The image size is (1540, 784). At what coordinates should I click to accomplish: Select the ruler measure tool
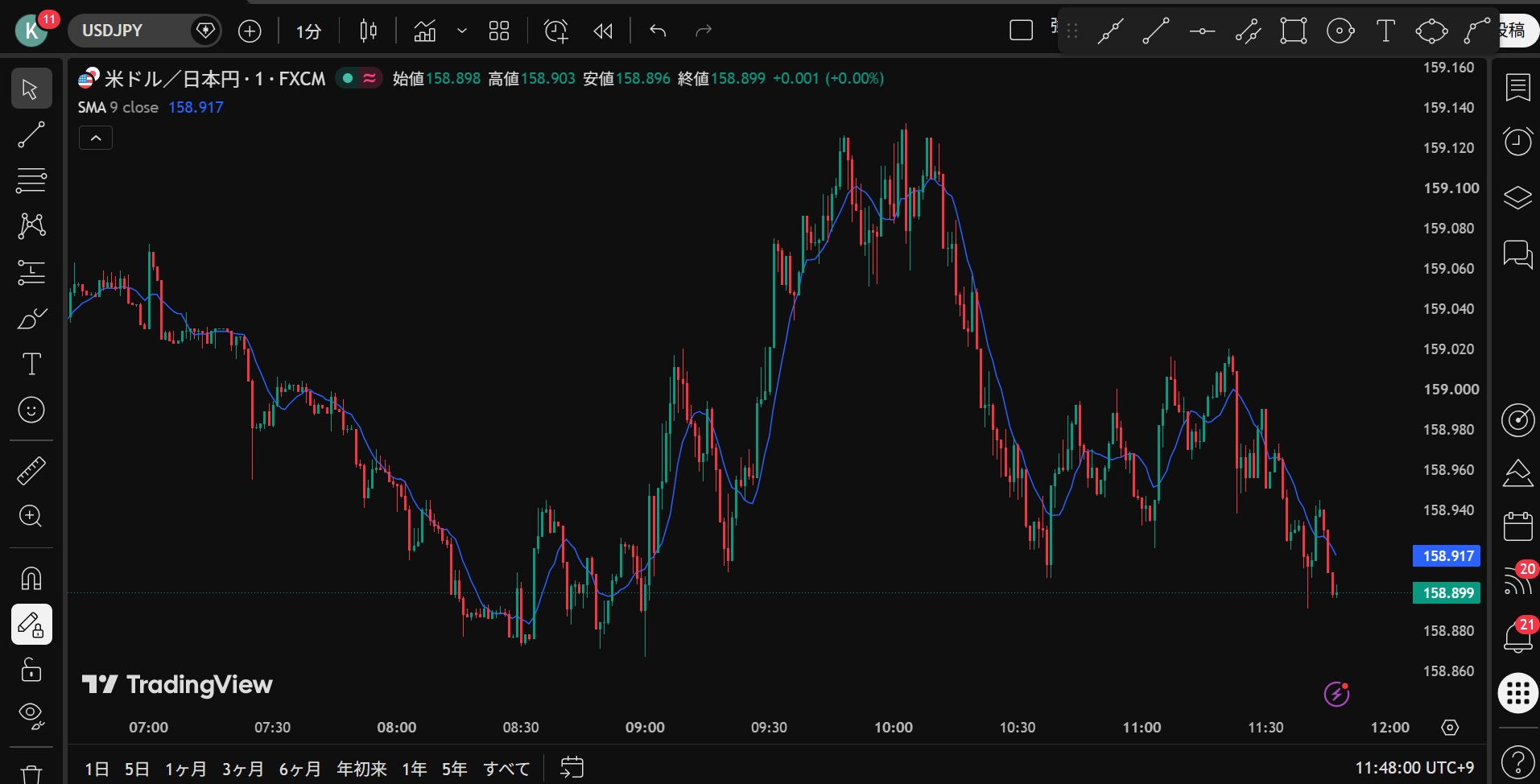click(x=31, y=471)
